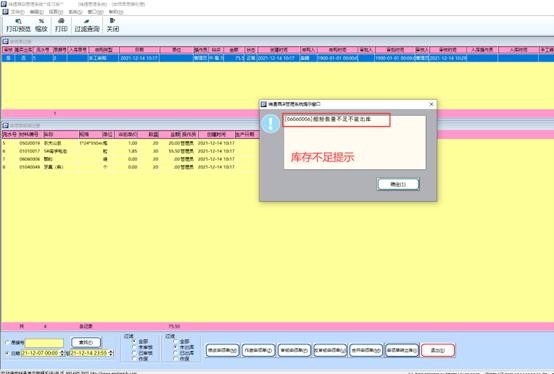Click 确定 in the warning dialog
Screen dimensions: 554x374
398,184
